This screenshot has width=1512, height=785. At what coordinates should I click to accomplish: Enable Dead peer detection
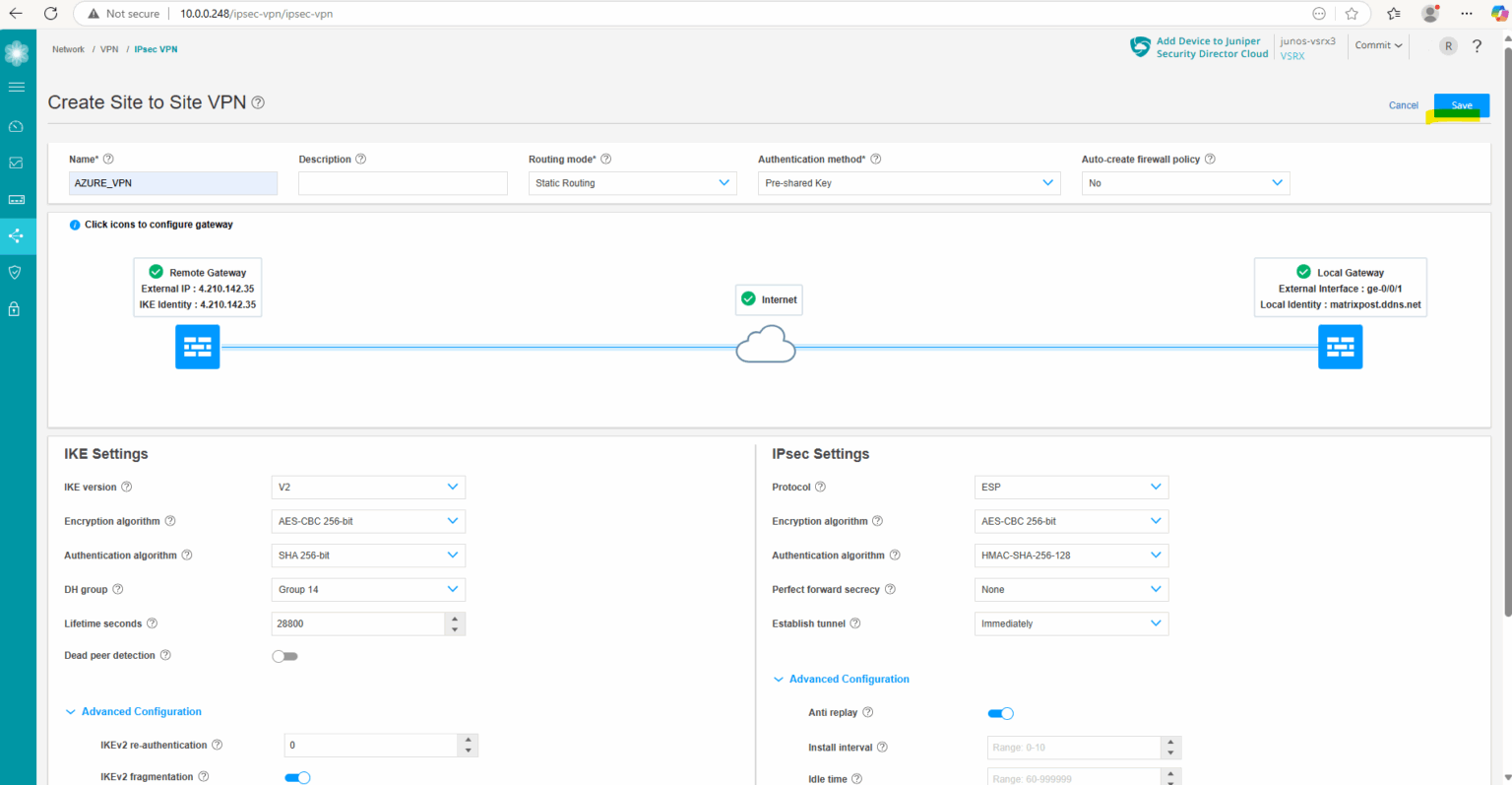(x=284, y=656)
